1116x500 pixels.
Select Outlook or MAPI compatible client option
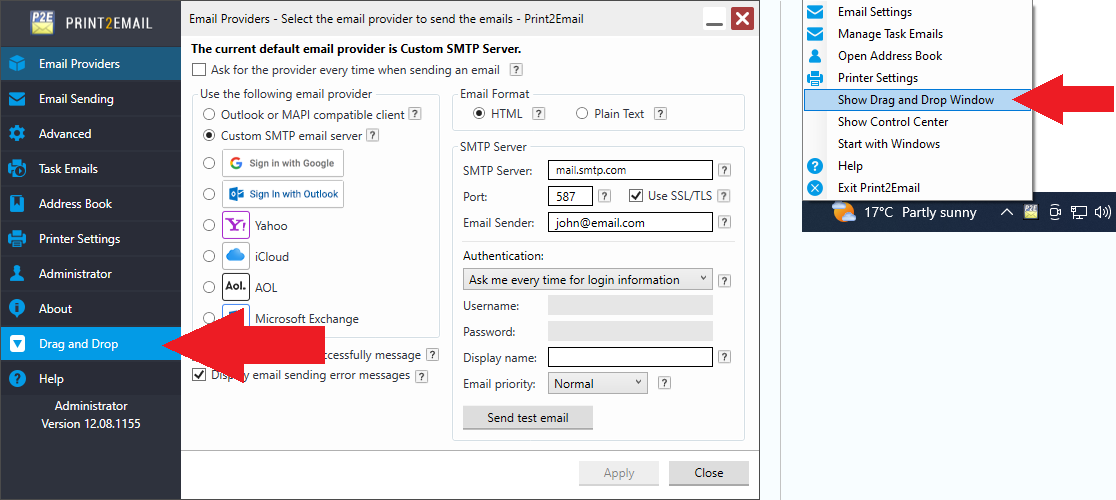coord(209,114)
